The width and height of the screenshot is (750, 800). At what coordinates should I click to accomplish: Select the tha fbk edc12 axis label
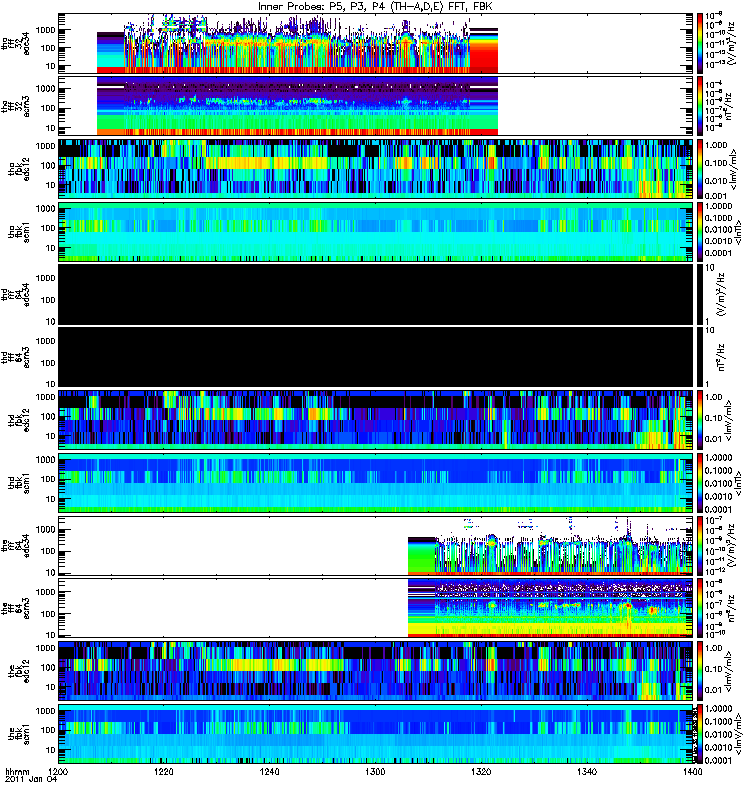point(19,169)
